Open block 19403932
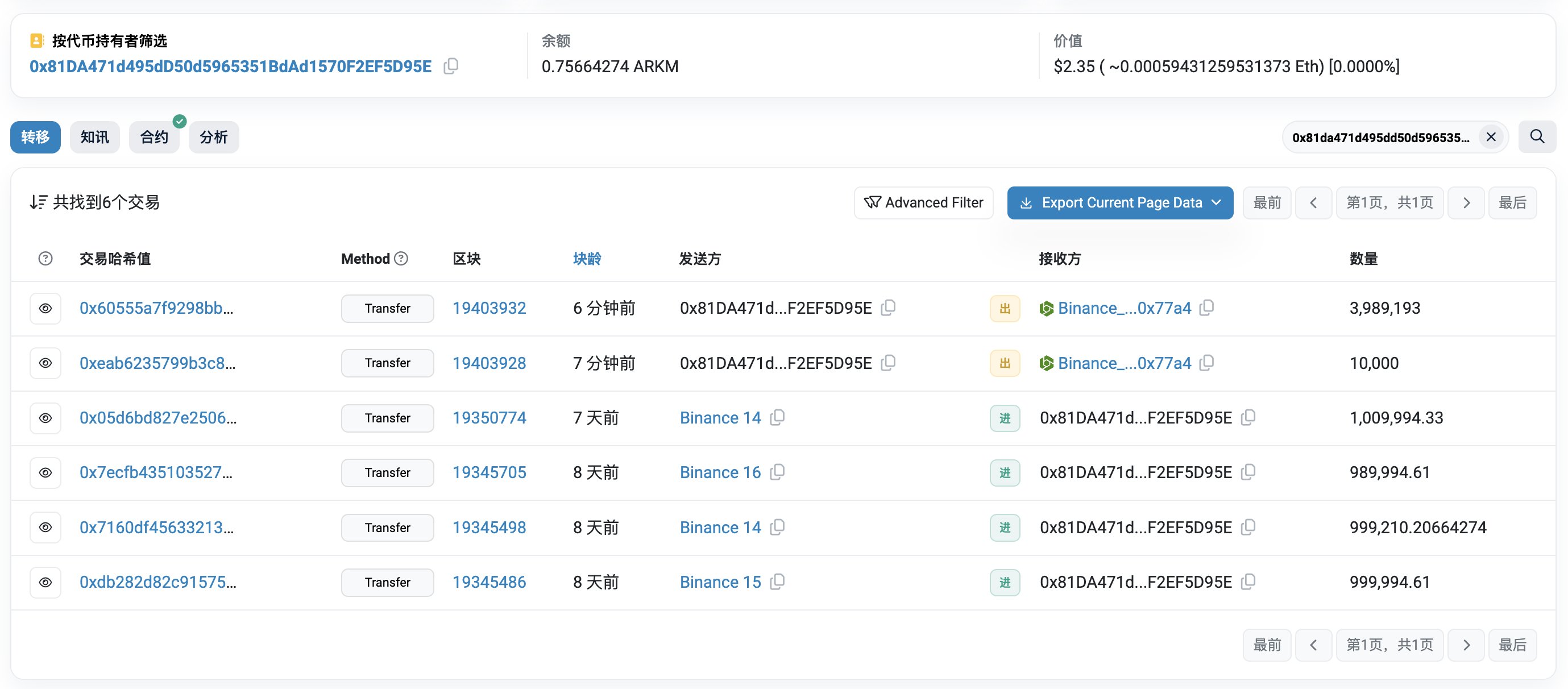Image resolution: width=1568 pixels, height=689 pixels. point(490,308)
